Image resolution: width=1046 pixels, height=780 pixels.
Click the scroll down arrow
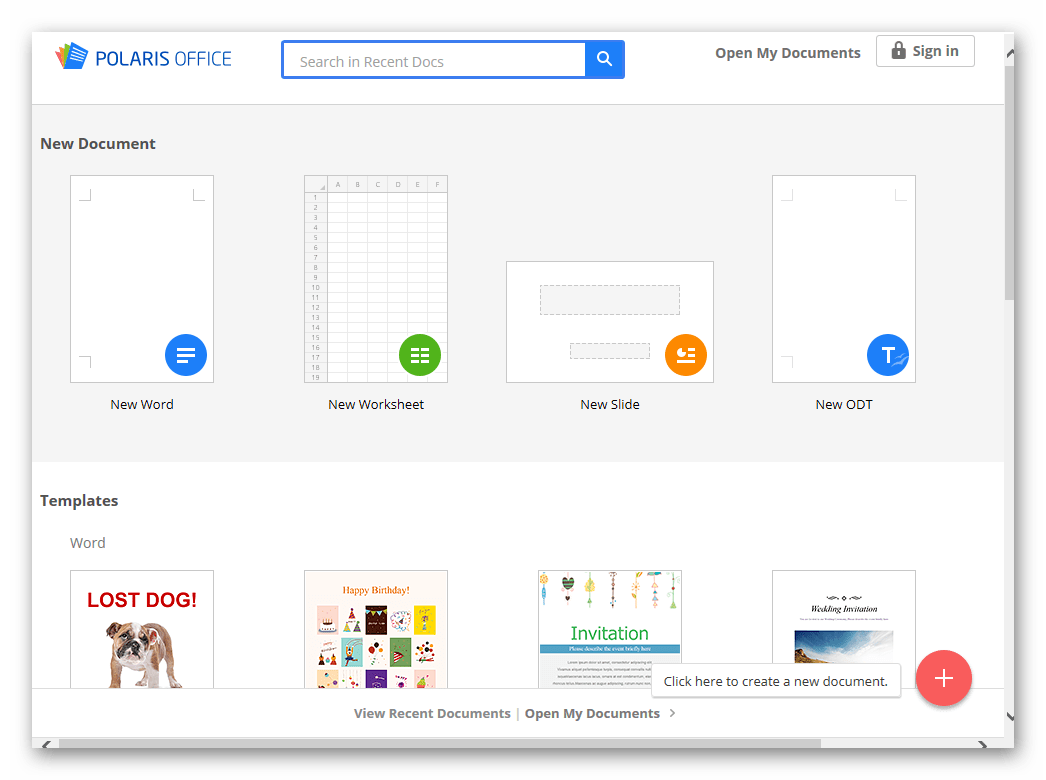pyautogui.click(x=1009, y=717)
